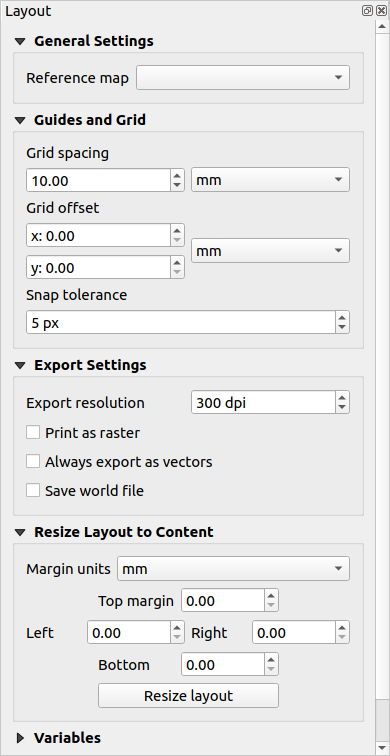Open the Reference map dropdown
Viewport: 390px width, 756px height.
(x=243, y=78)
